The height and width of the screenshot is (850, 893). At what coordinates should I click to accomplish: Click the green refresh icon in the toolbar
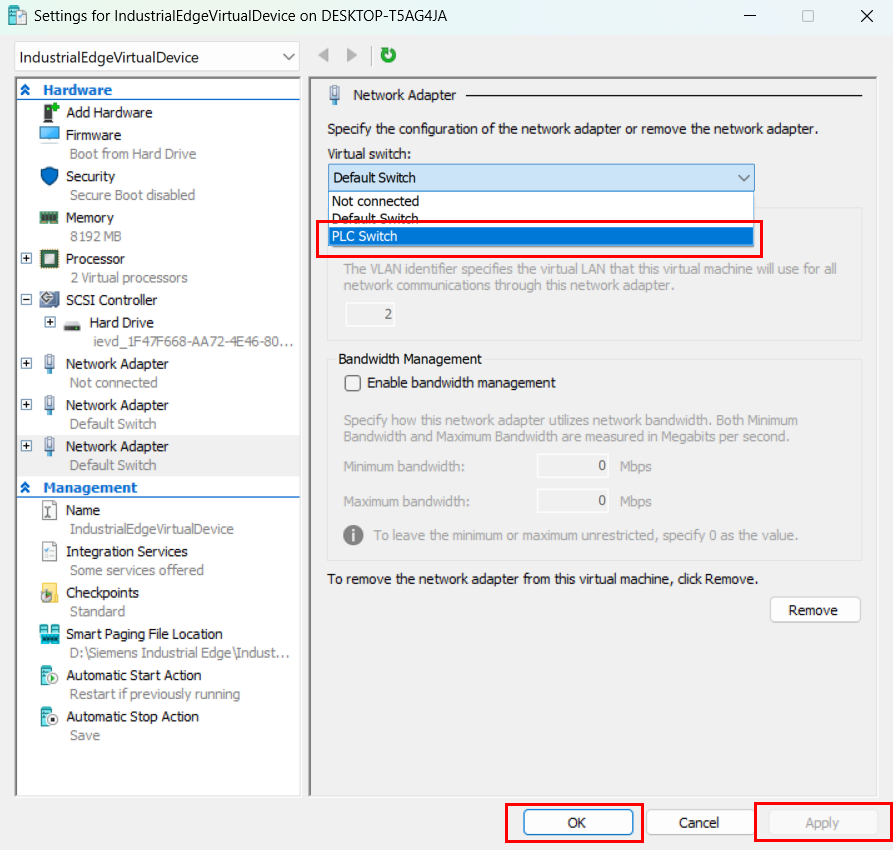point(387,56)
